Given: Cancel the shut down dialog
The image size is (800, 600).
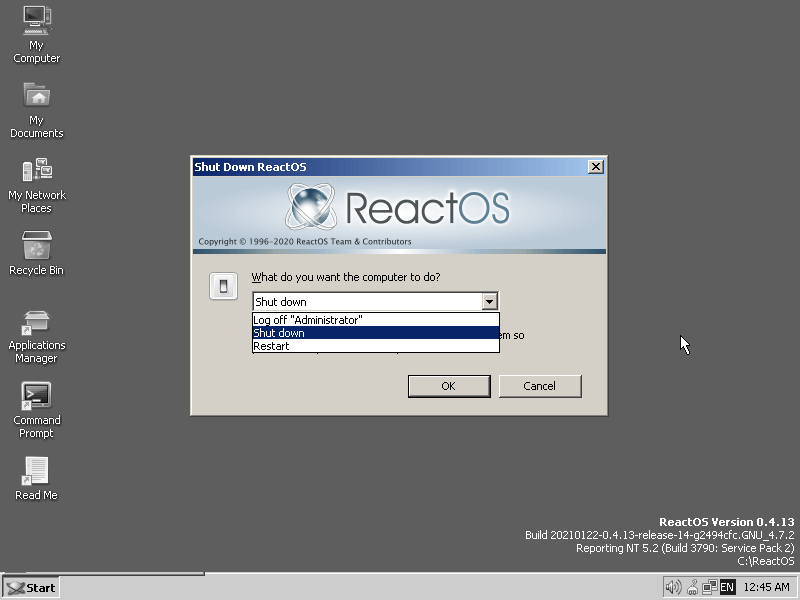Looking at the screenshot, I should click(x=540, y=386).
